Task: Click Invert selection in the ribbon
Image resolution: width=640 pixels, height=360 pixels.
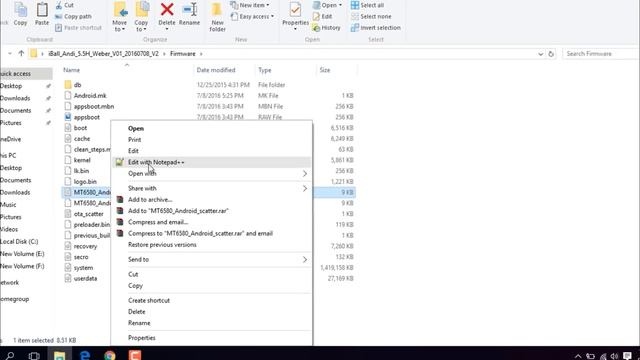Action: pyautogui.click(x=376, y=28)
